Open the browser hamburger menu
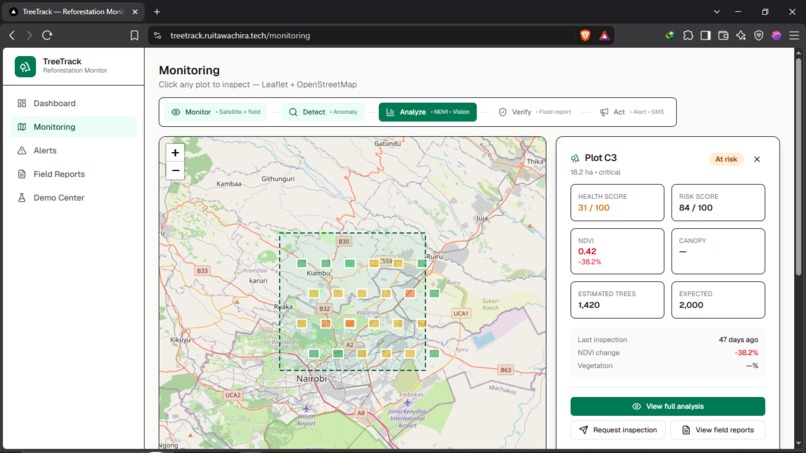 pos(794,35)
